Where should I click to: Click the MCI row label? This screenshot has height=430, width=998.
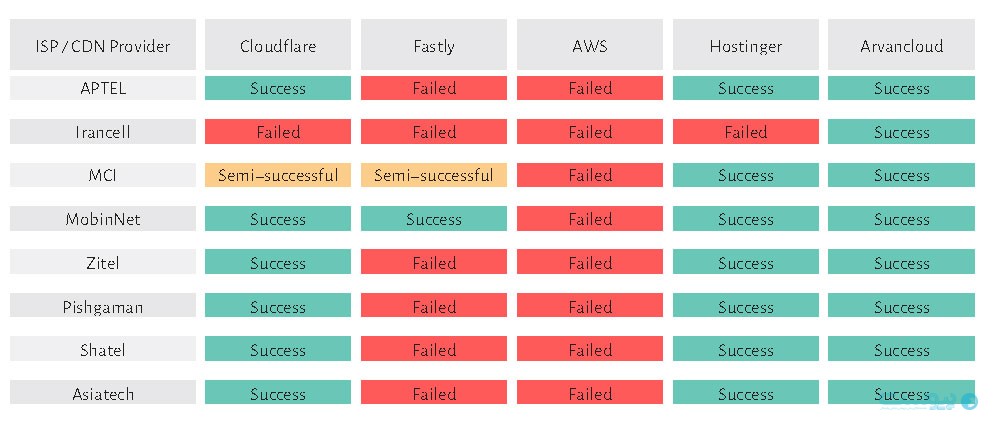[x=102, y=175]
